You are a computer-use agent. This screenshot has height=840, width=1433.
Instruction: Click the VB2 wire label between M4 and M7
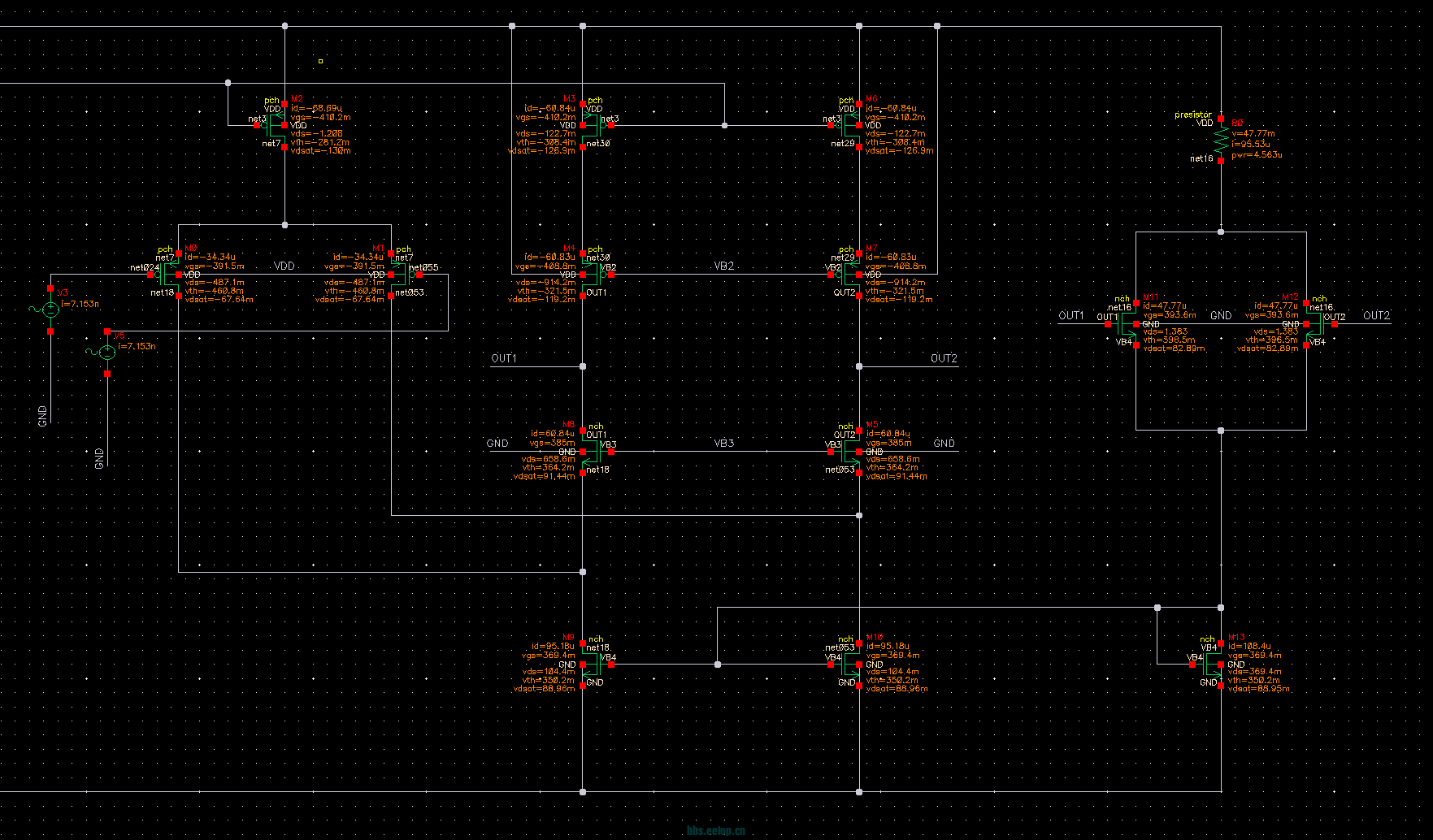coord(723,266)
